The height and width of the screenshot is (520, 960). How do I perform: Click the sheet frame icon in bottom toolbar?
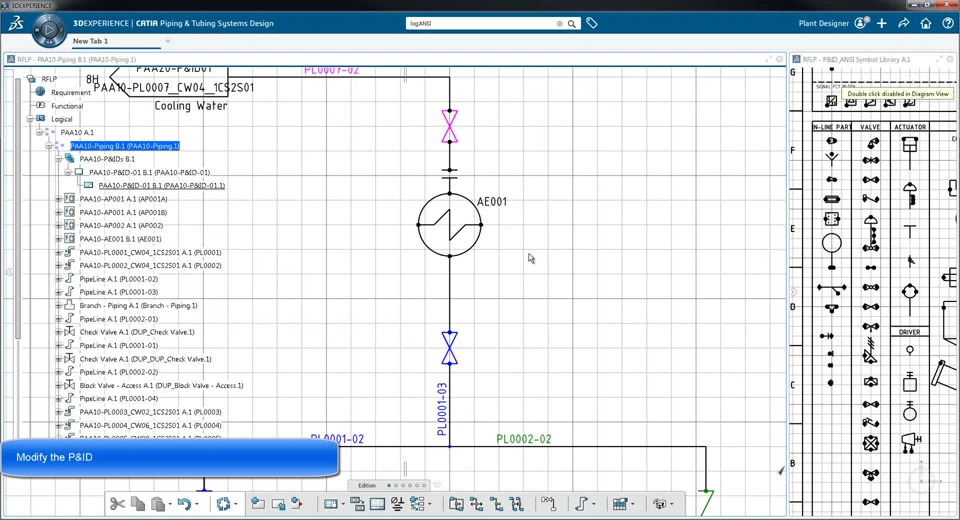coord(378,503)
